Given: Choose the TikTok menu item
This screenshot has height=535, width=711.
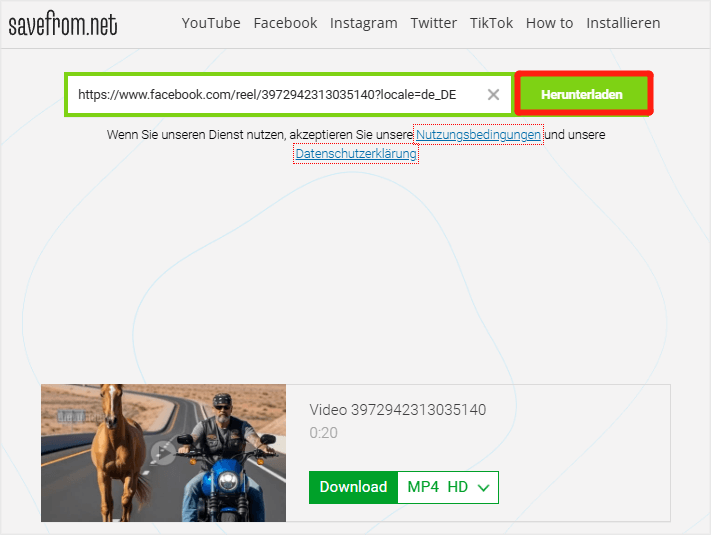Looking at the screenshot, I should pos(491,23).
